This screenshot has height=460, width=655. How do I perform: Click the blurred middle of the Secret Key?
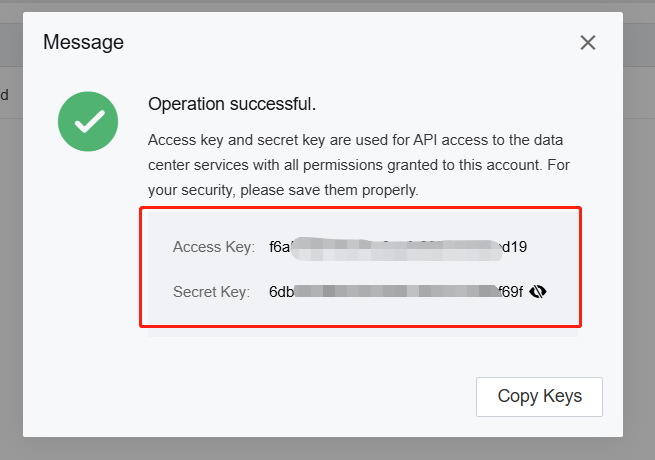(397, 291)
